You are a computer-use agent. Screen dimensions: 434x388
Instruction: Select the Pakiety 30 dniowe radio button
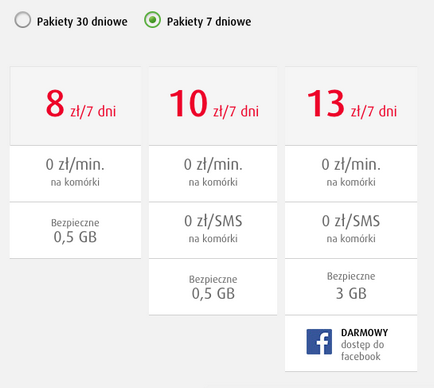pyautogui.click(x=23, y=20)
